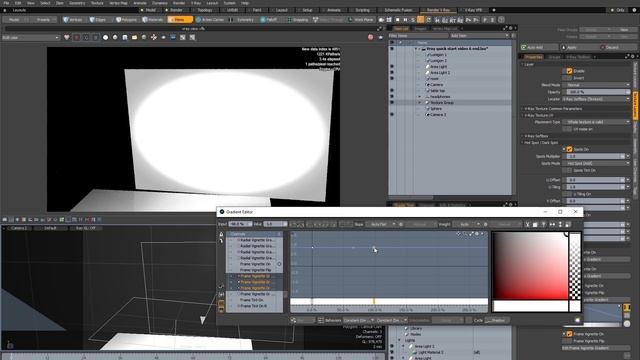The image size is (640, 360).
Task: Toggle Snapping in the toolbar
Action: (298, 20)
